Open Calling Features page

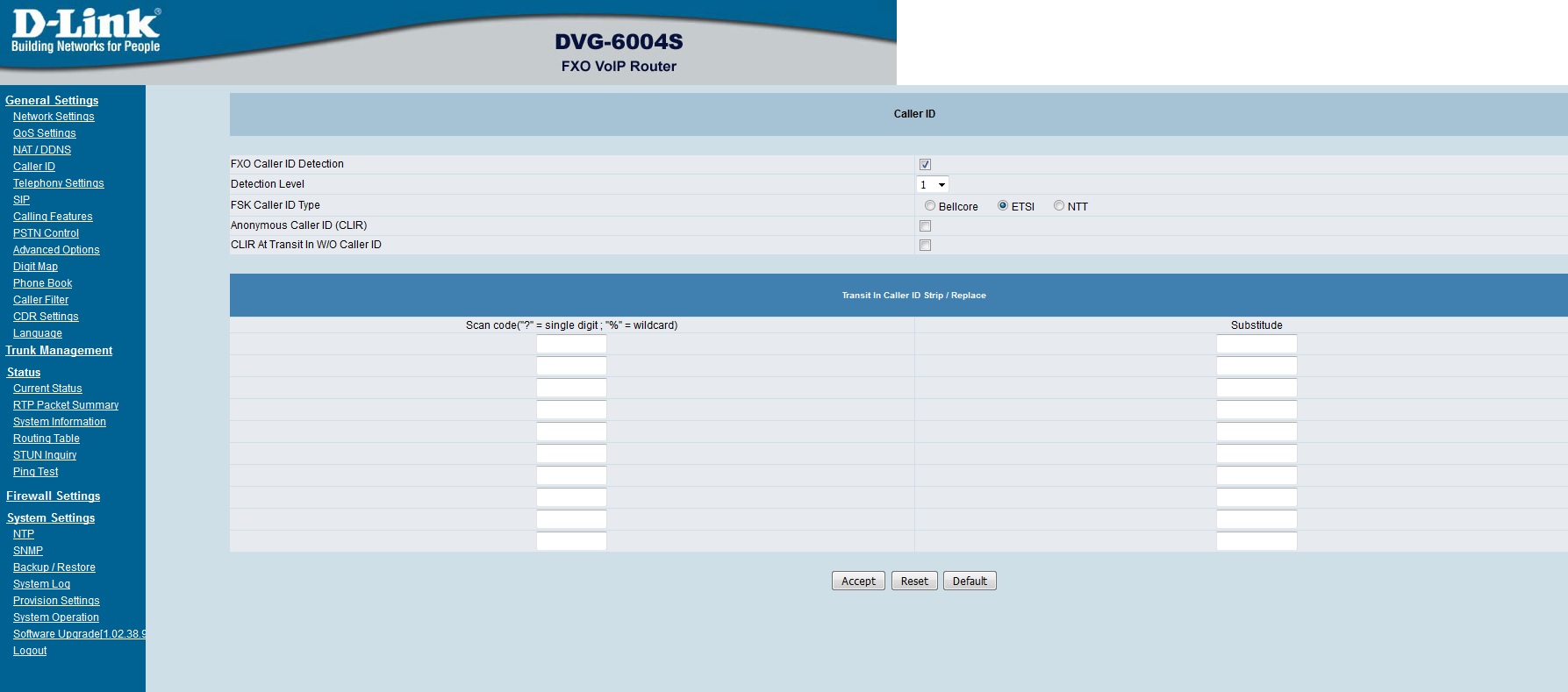point(53,217)
